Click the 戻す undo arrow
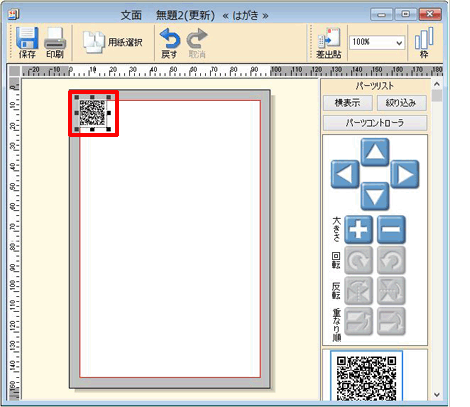Image resolution: width=470 pixels, height=407 pixels. click(169, 43)
